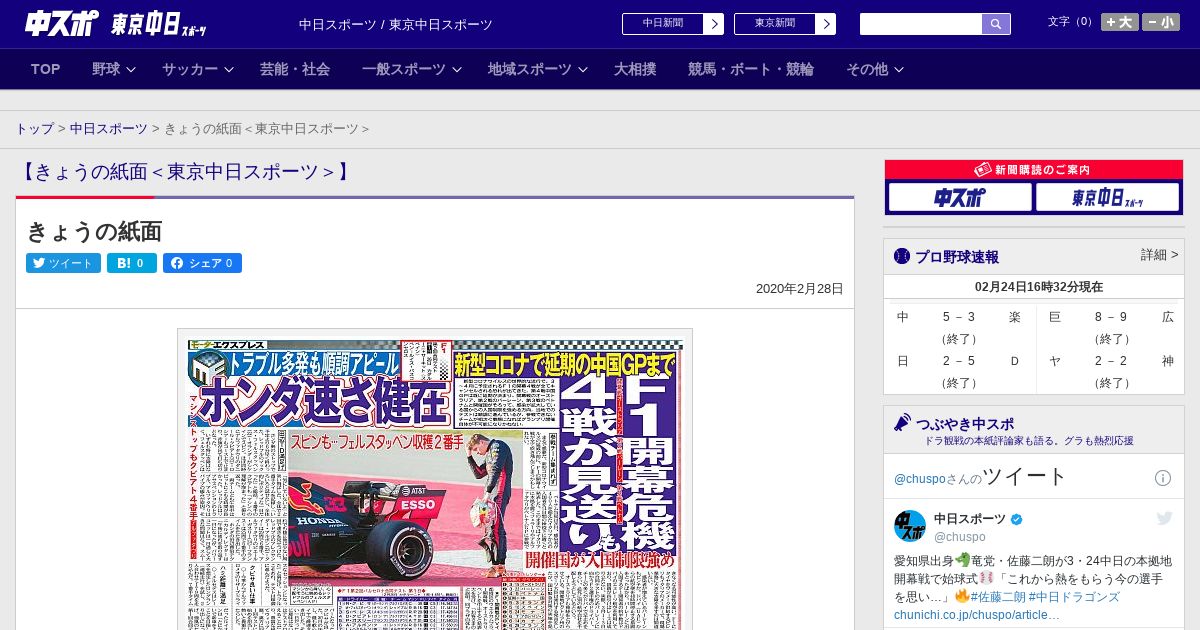The image size is (1200, 630).
Task: Increase text size with +大 button
Action: coord(1120,22)
